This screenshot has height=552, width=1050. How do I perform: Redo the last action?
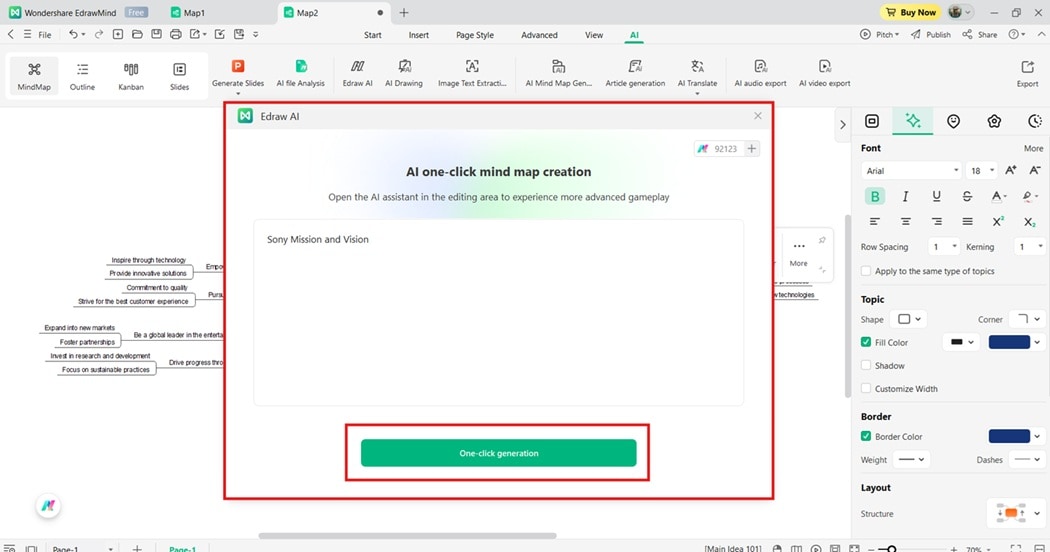pyautogui.click(x=98, y=34)
